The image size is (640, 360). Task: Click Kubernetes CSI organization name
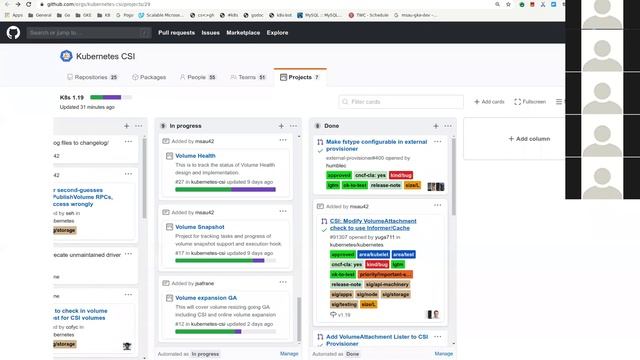coord(105,56)
